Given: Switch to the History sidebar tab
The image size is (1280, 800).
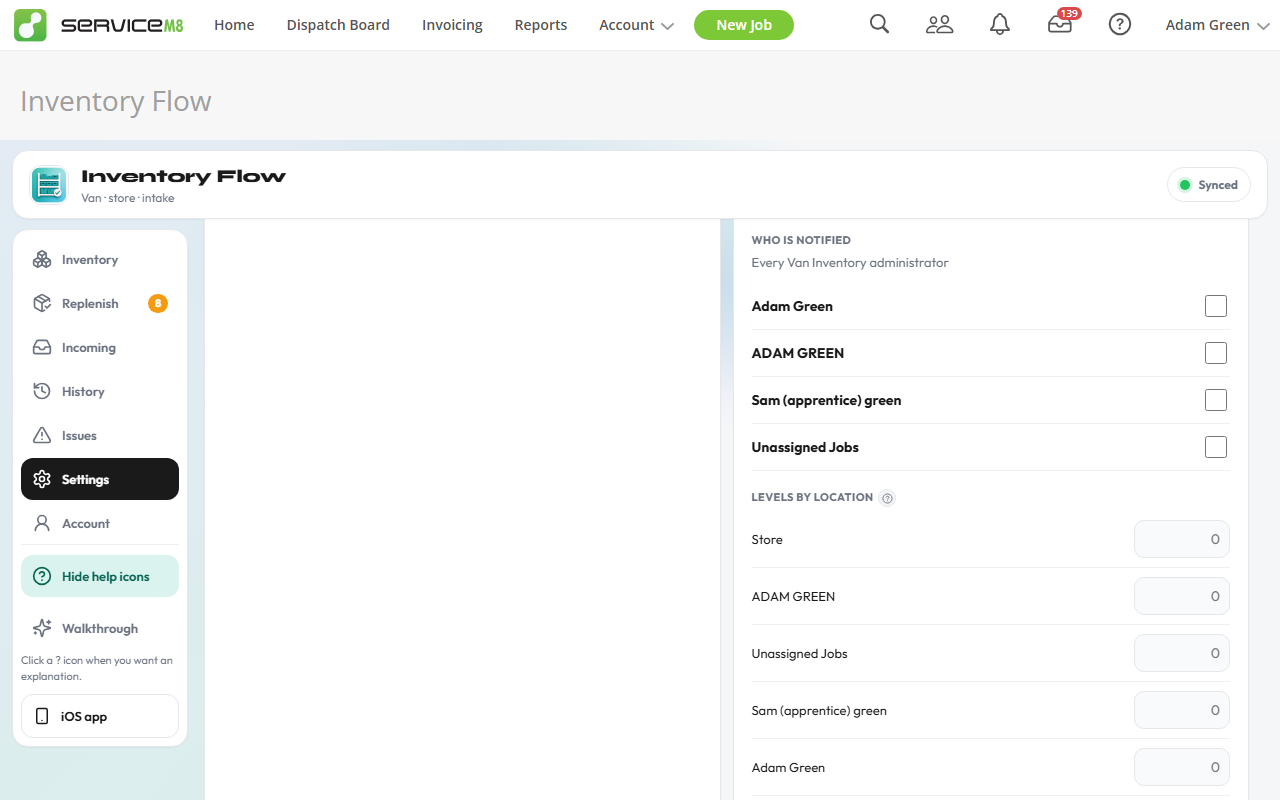Looking at the screenshot, I should (100, 391).
